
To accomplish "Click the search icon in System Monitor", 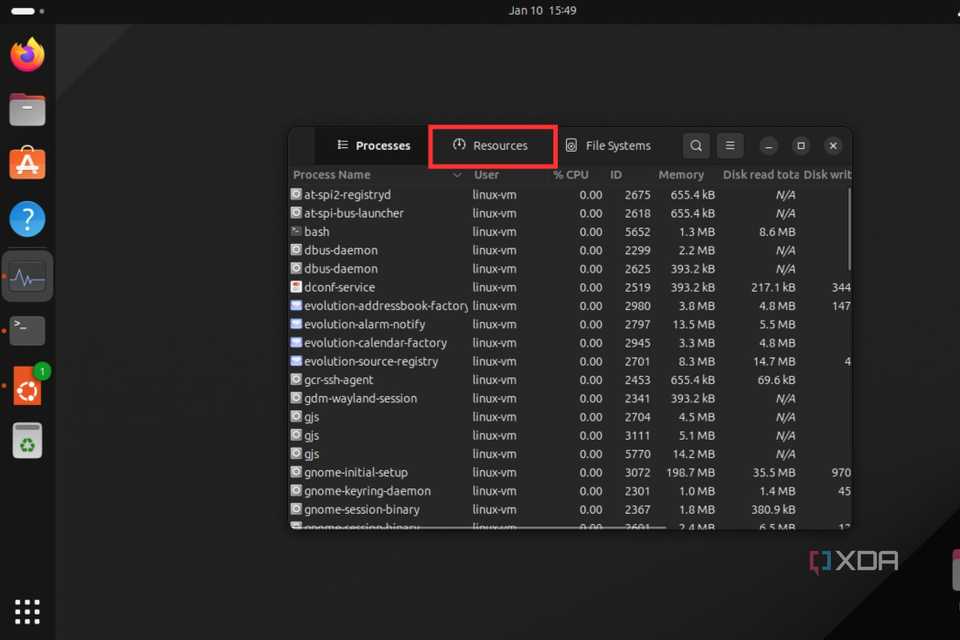I will pos(695,145).
